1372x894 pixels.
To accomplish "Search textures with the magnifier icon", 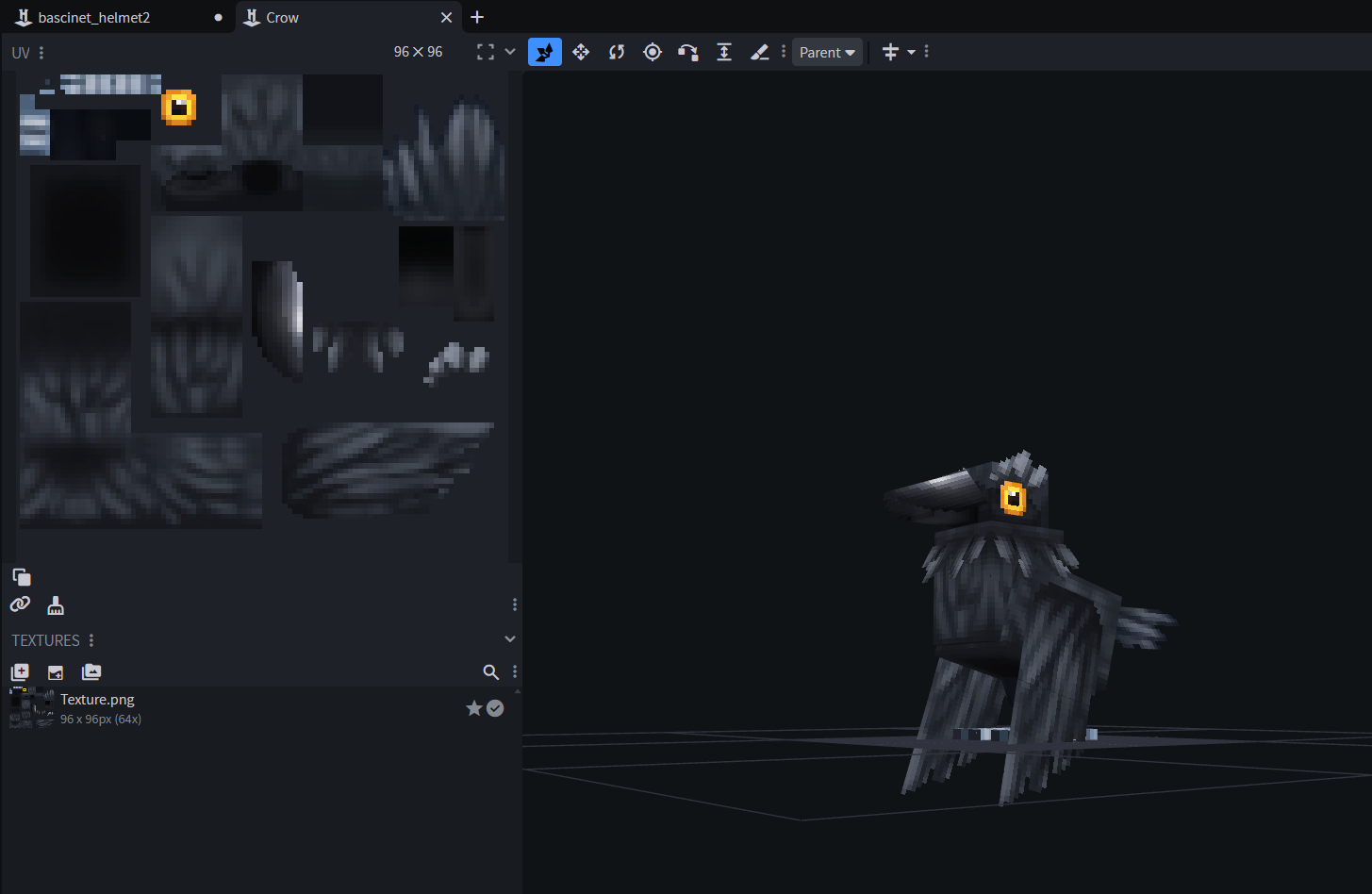I will click(490, 672).
